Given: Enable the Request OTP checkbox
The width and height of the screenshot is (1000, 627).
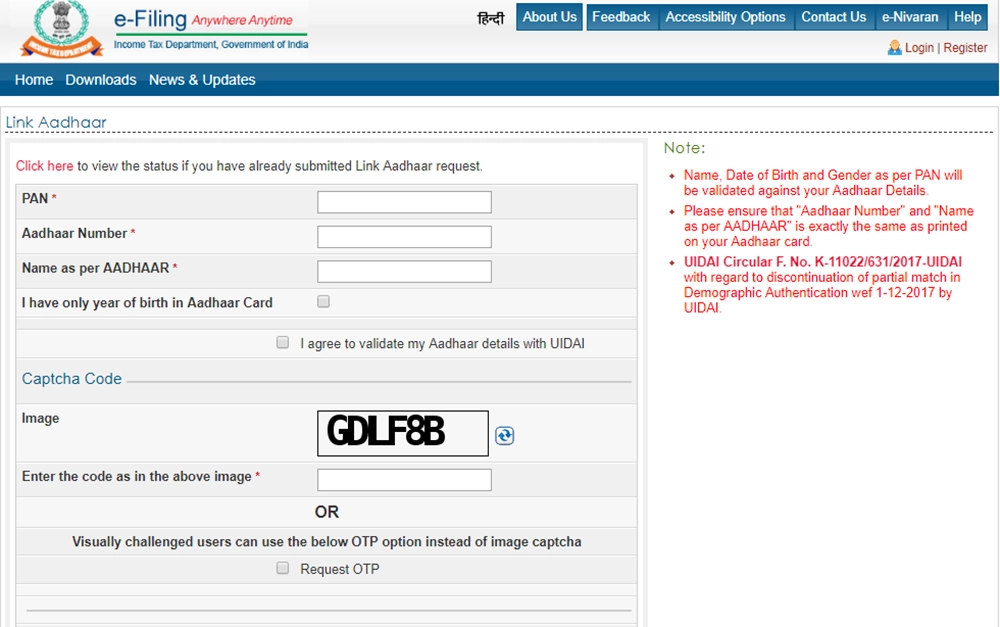Looking at the screenshot, I should point(283,568).
